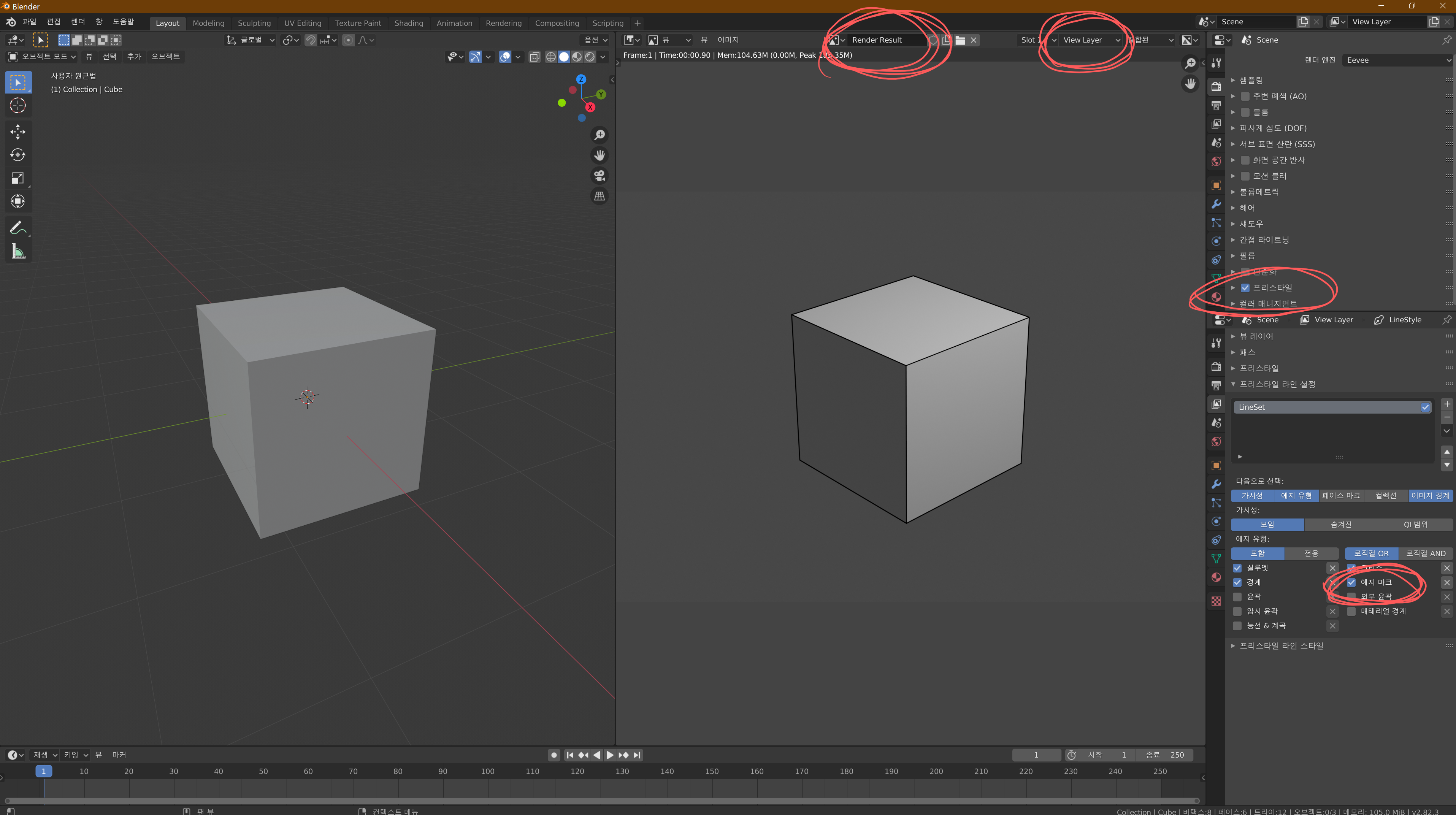1456x815 pixels.
Task: Select the Rotate tool
Action: tap(18, 155)
